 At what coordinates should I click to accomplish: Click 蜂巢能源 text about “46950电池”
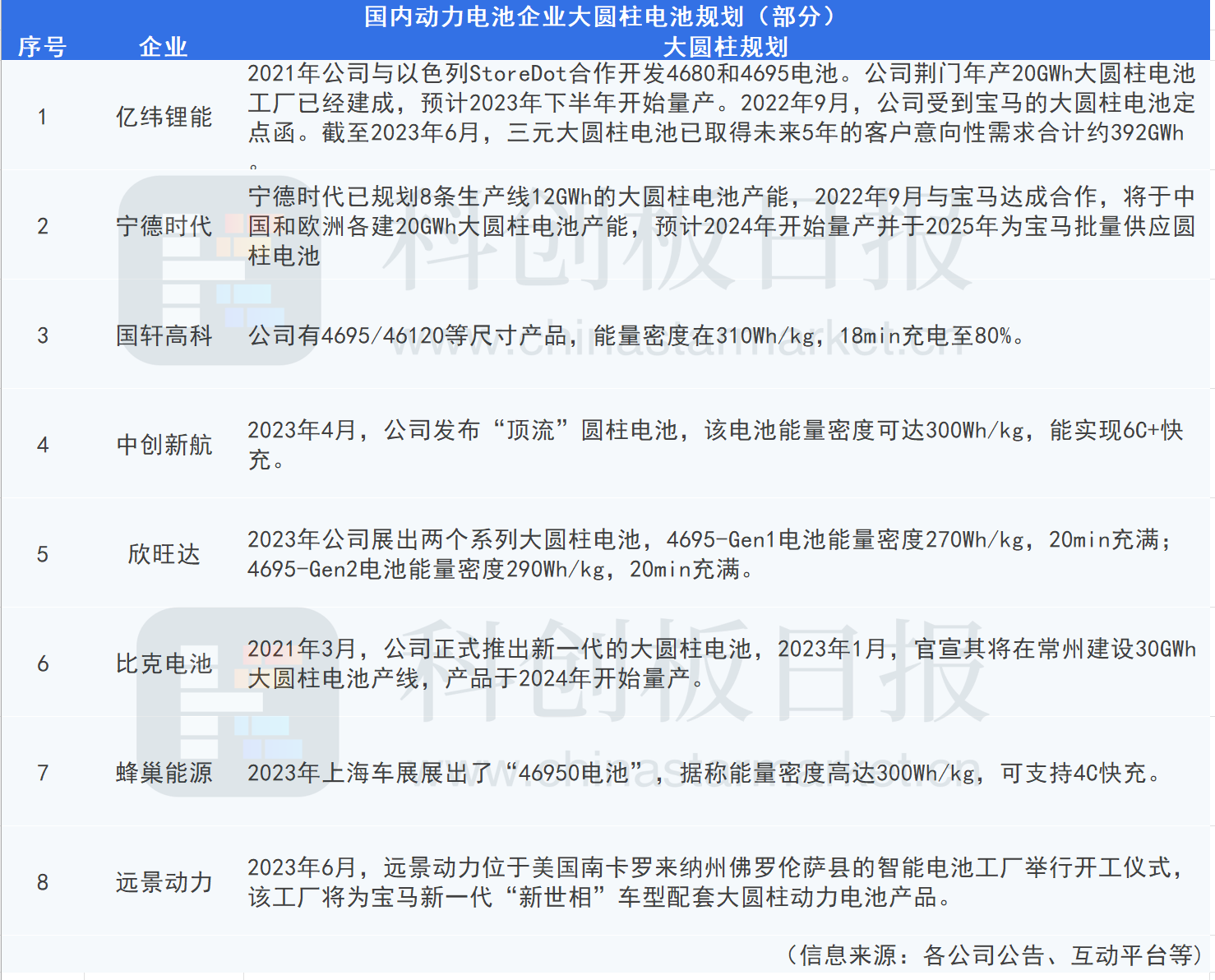pos(704,773)
